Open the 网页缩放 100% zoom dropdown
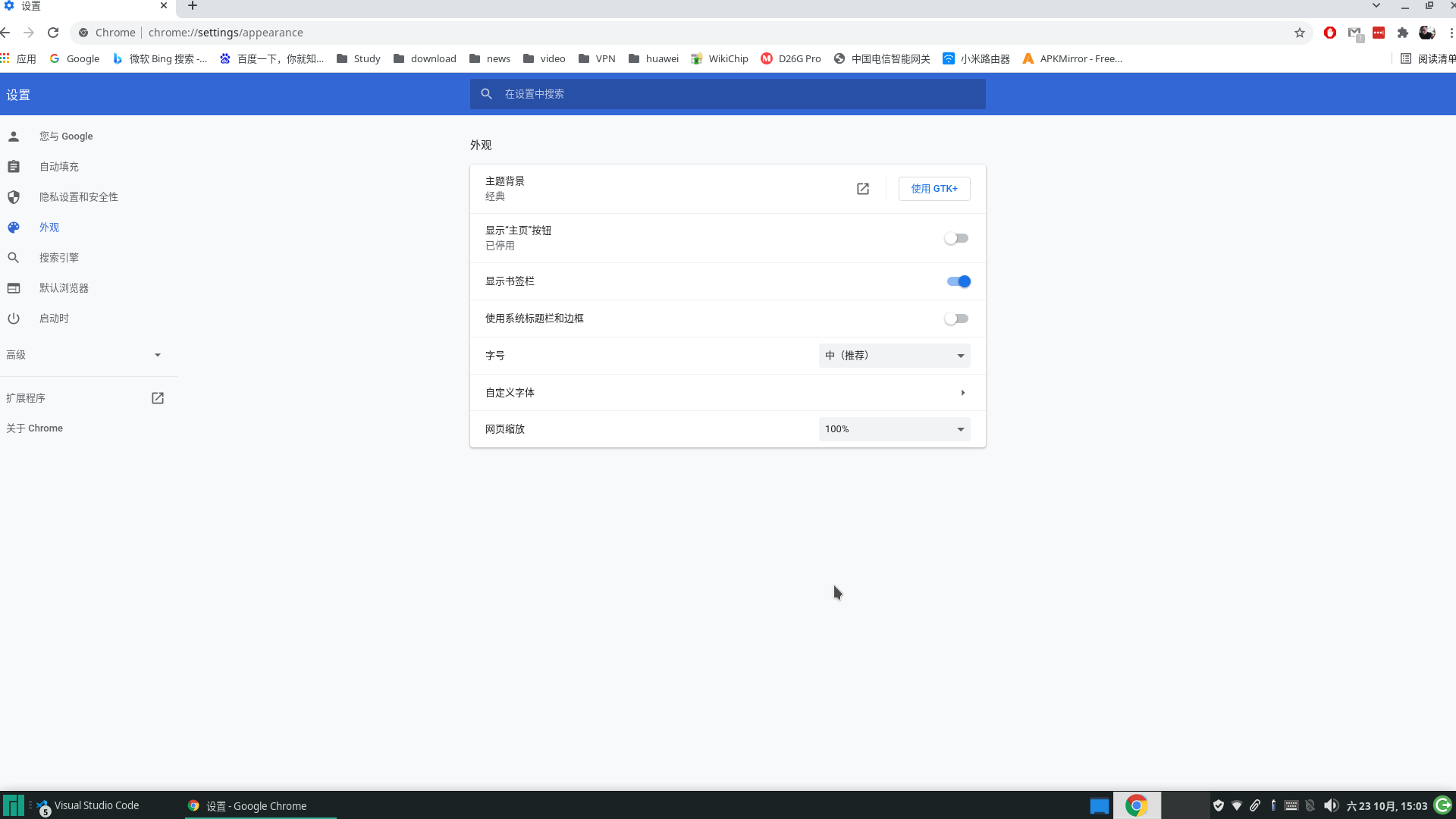Image resolution: width=1456 pixels, height=819 pixels. click(x=894, y=429)
